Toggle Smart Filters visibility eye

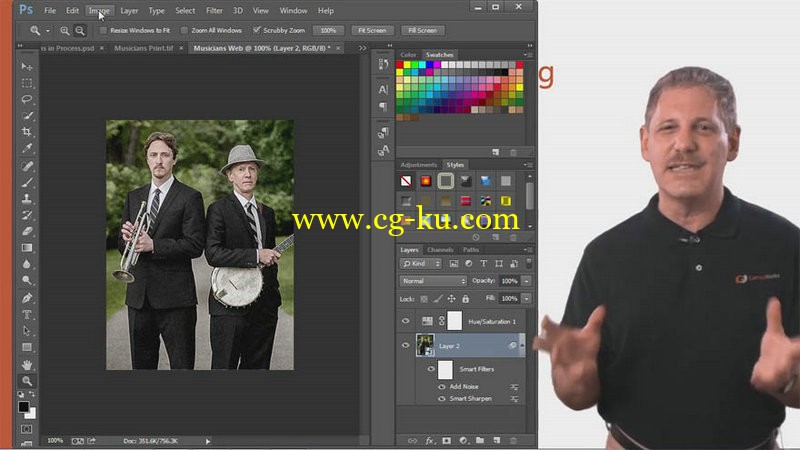click(431, 369)
